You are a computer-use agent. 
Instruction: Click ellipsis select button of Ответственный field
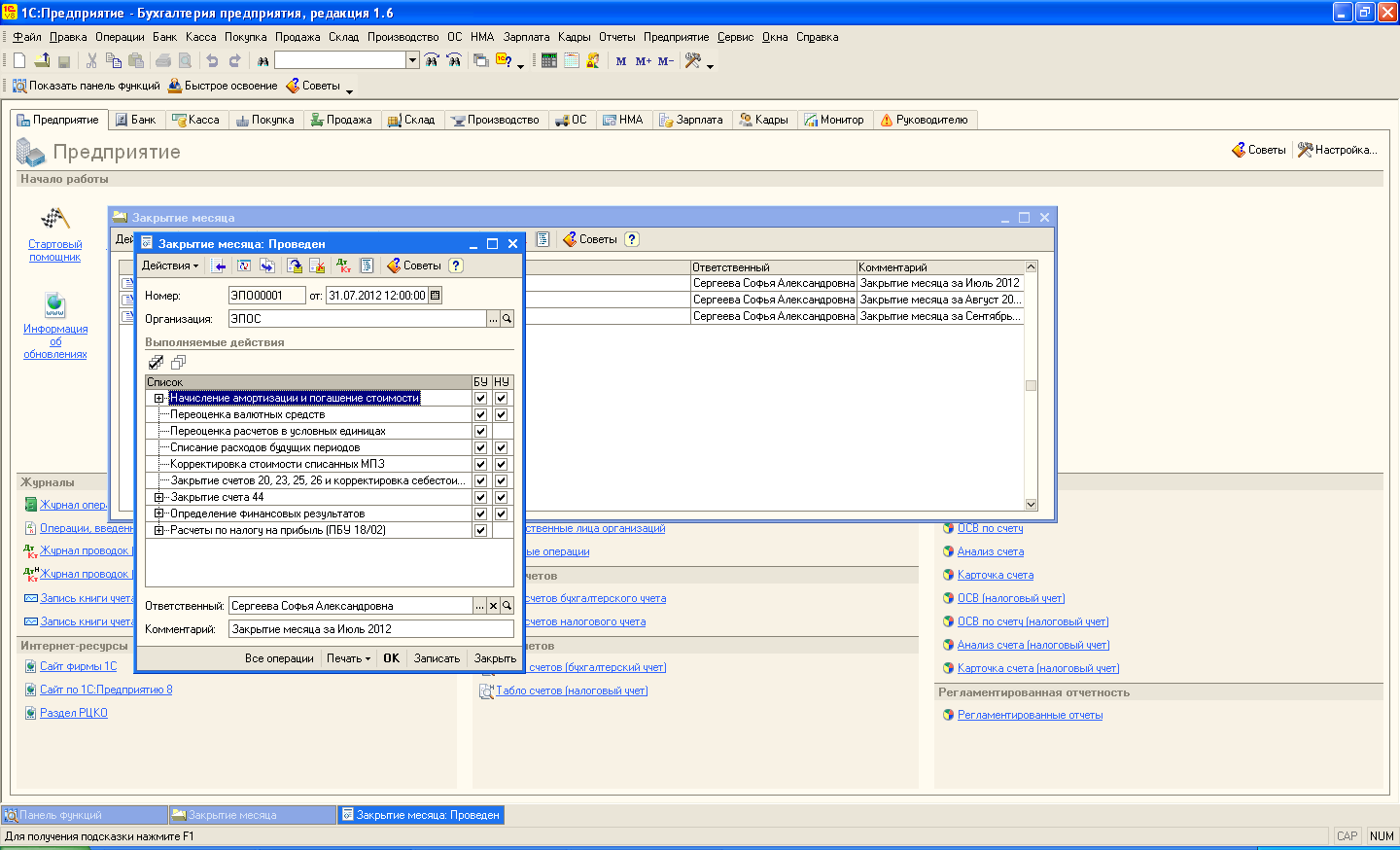click(x=479, y=606)
